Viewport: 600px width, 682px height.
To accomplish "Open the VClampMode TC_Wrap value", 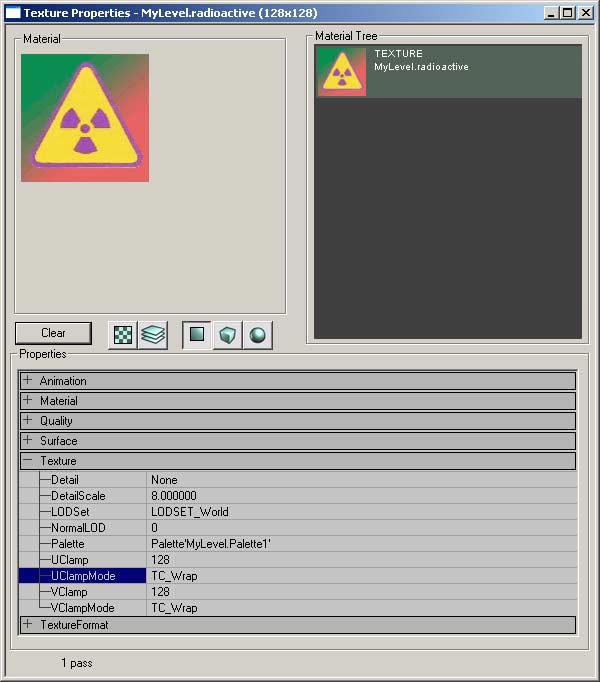I will coord(362,608).
